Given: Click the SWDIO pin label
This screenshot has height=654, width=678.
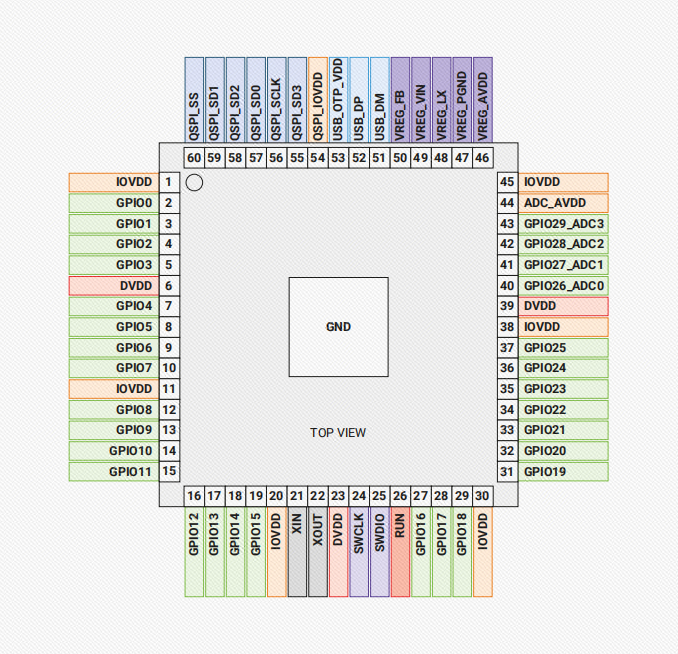Looking at the screenshot, I should (x=380, y=552).
